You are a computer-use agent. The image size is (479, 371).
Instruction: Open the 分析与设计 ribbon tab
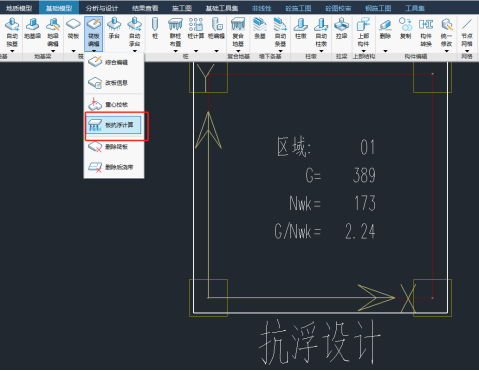(x=102, y=8)
